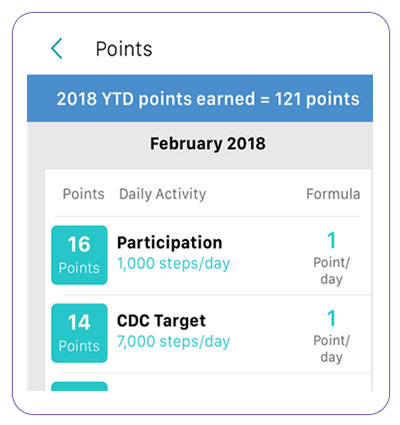Click the 1,000 steps/day link
The image size is (400, 425).
coord(173,263)
